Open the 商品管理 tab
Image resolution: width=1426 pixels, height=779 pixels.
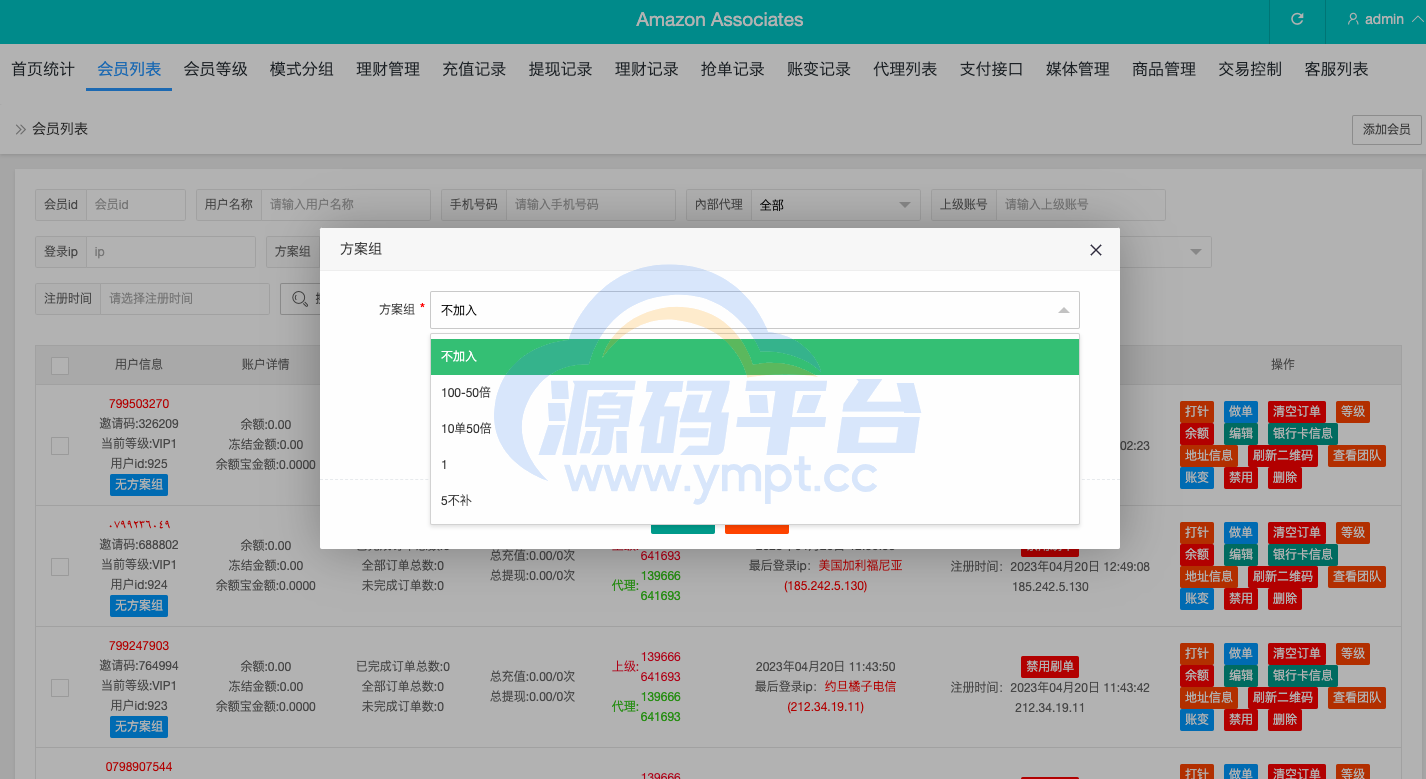pos(1164,69)
